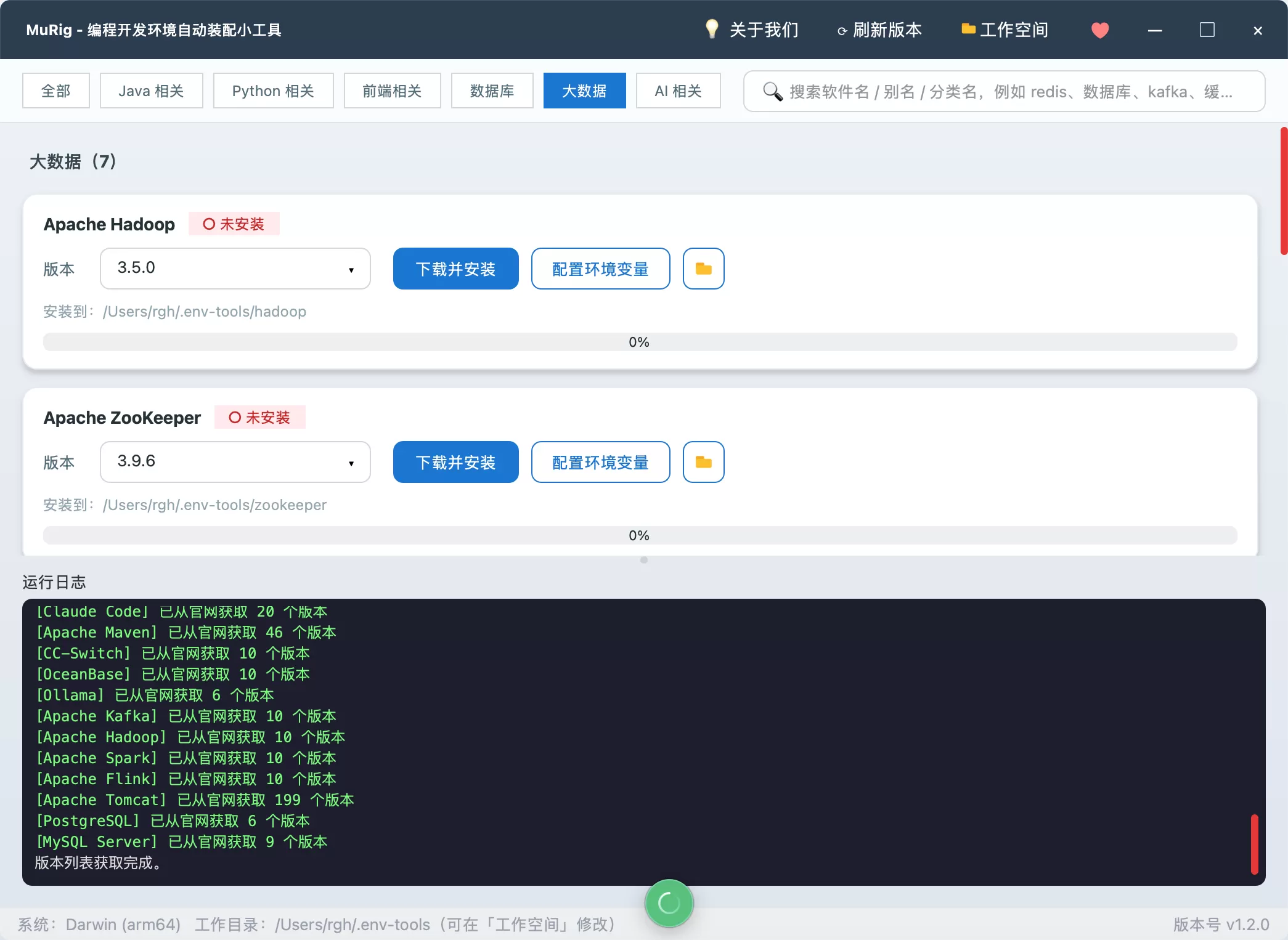Click Hadoop install path text
The image size is (1288, 940).
point(175,312)
